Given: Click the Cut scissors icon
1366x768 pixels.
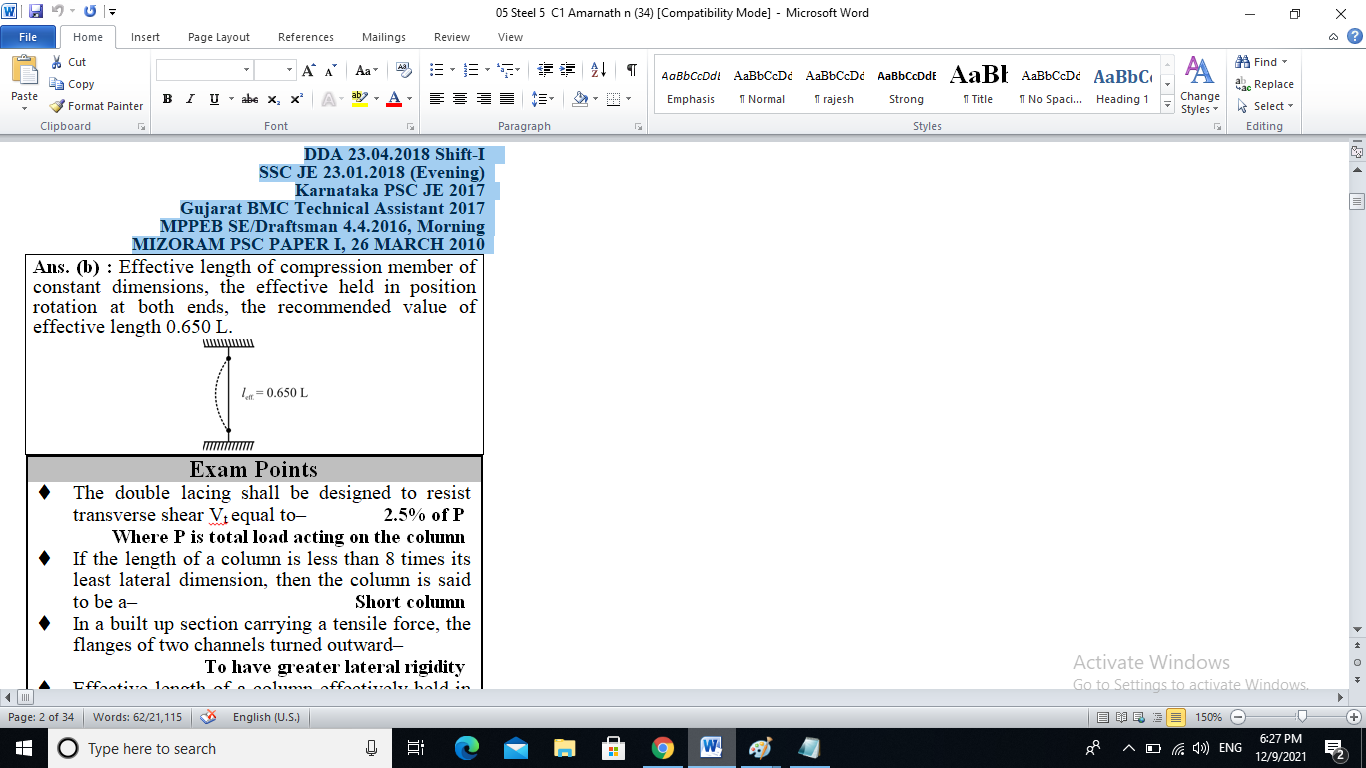Looking at the screenshot, I should pyautogui.click(x=57, y=62).
